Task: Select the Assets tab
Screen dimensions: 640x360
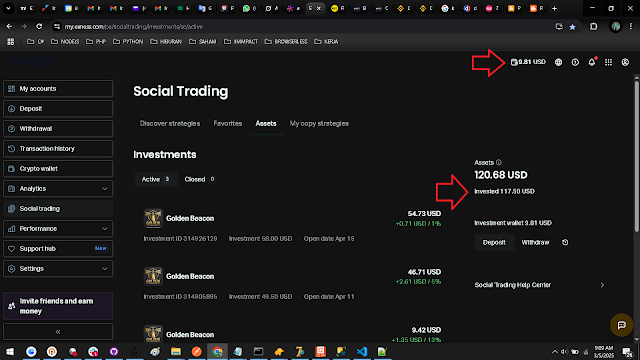Action: [266, 123]
